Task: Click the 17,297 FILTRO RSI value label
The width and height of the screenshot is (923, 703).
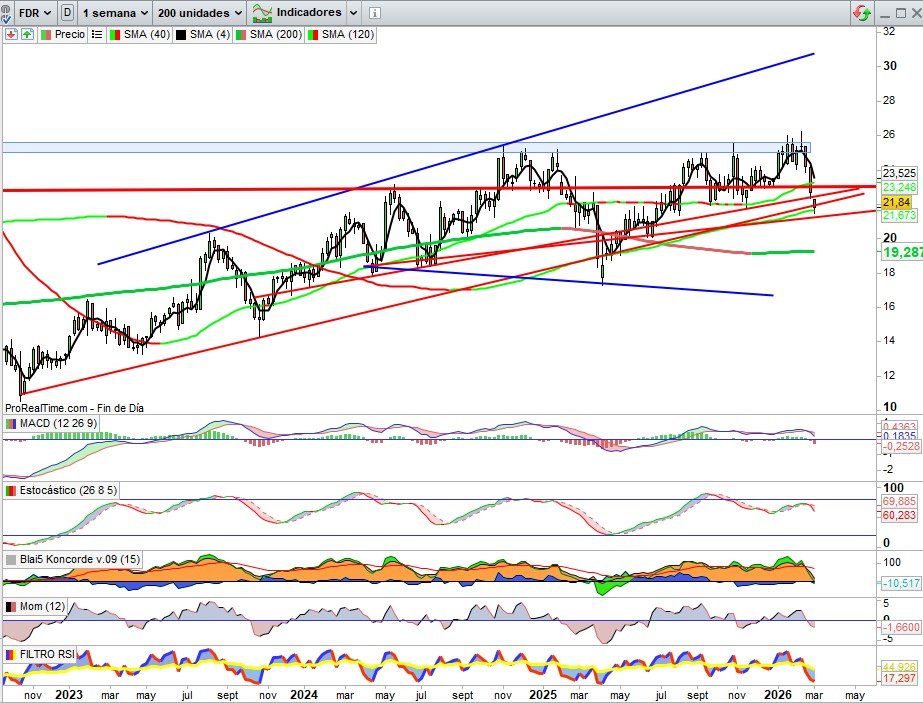Action: click(899, 678)
